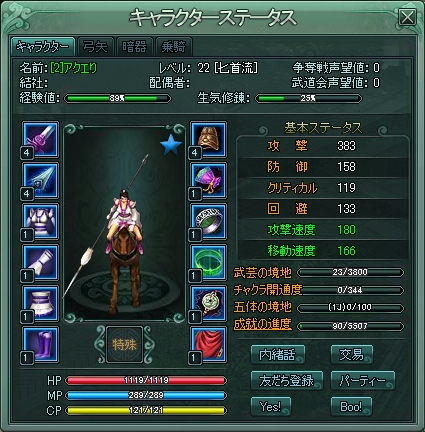The height and width of the screenshot is (432, 425).
Task: Click the Yes! button
Action: (271, 406)
